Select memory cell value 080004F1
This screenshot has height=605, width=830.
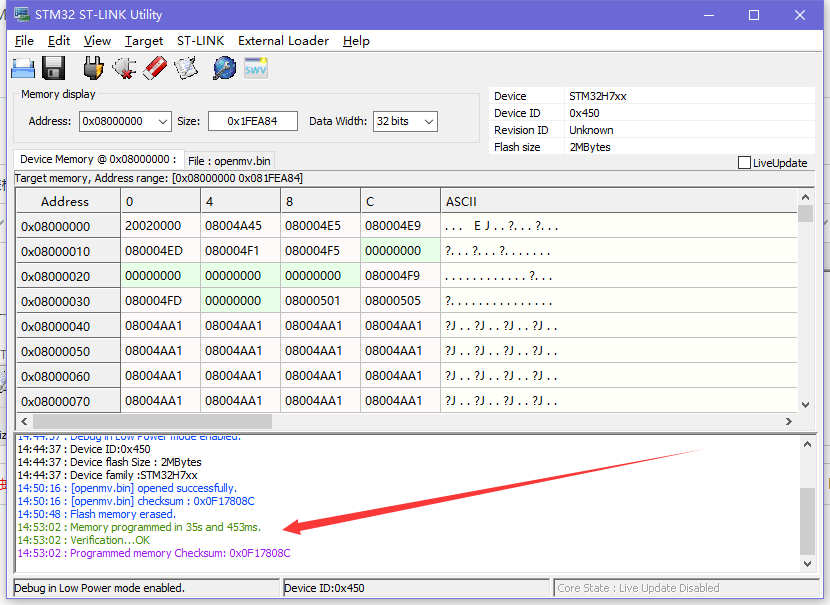pos(240,251)
